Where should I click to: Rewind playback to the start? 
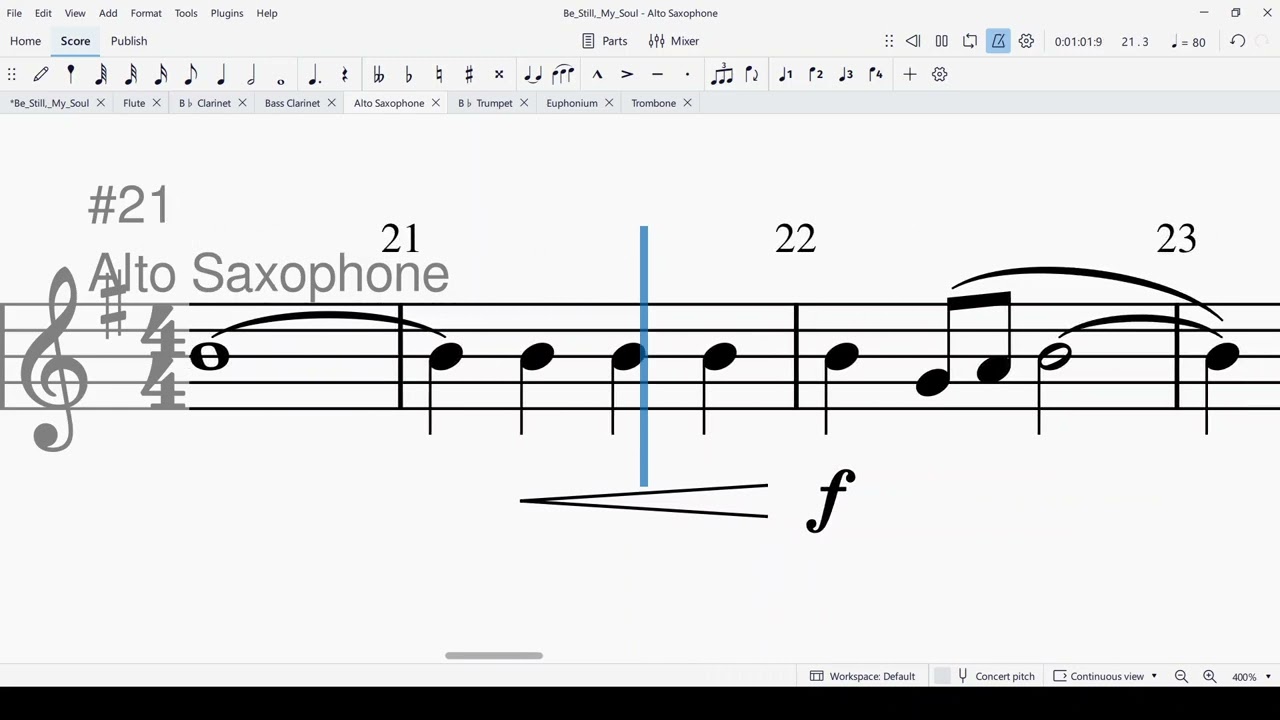coord(913,41)
